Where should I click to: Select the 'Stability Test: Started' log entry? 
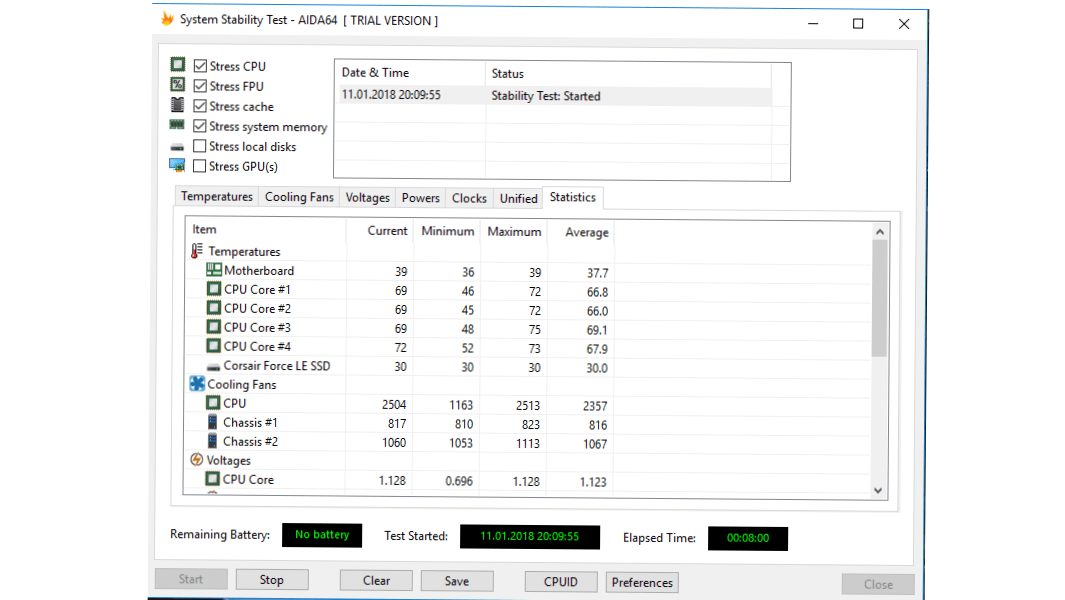click(546, 96)
